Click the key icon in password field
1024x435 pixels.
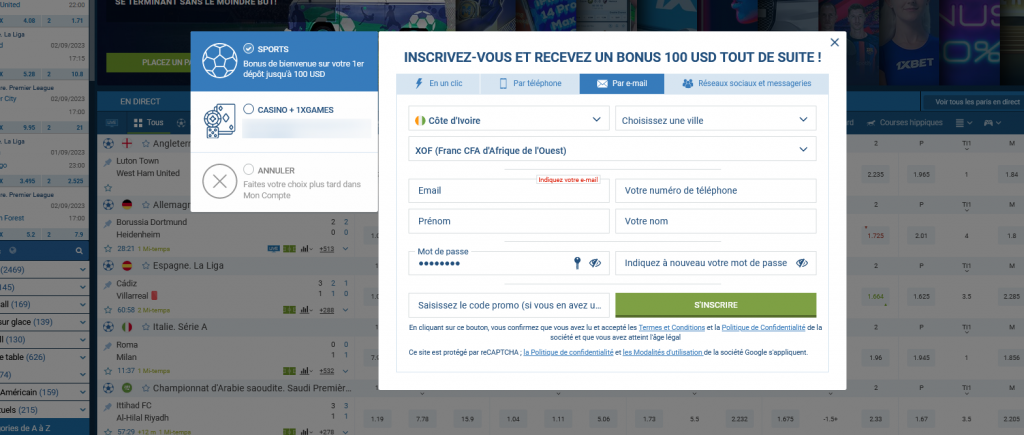point(577,263)
